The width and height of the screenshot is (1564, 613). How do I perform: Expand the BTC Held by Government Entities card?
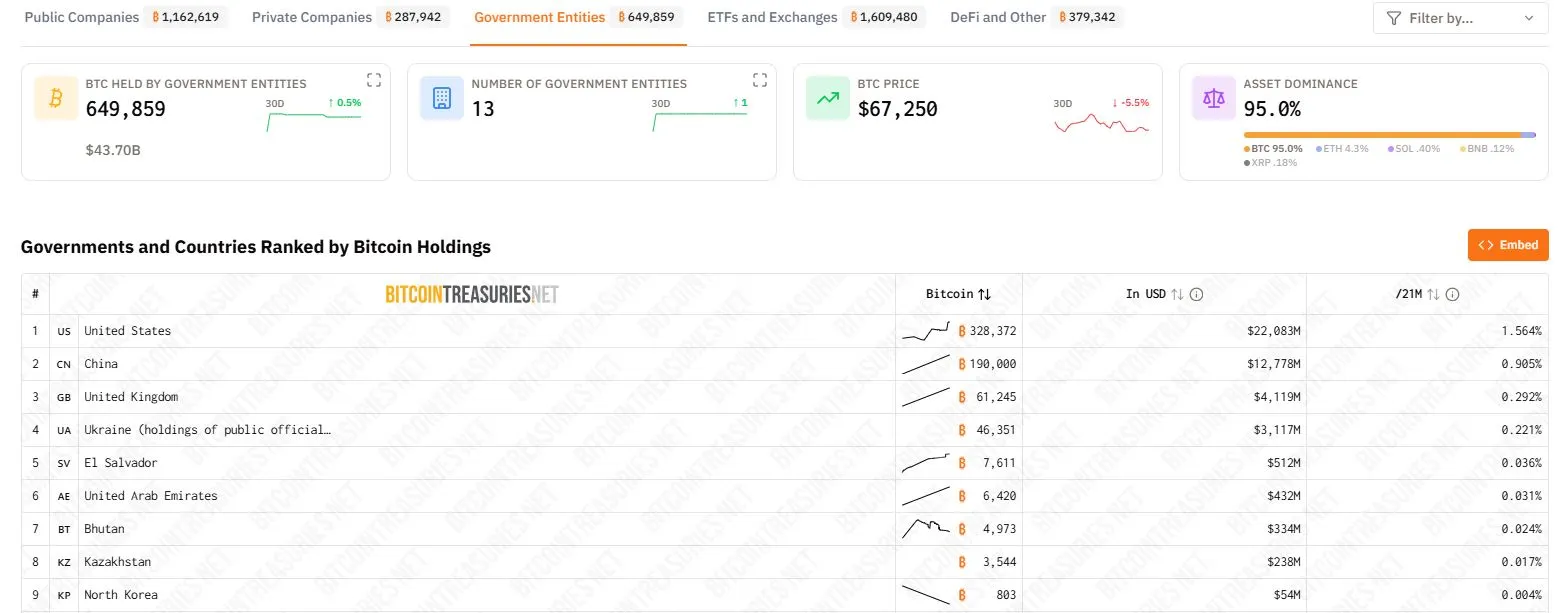point(374,80)
